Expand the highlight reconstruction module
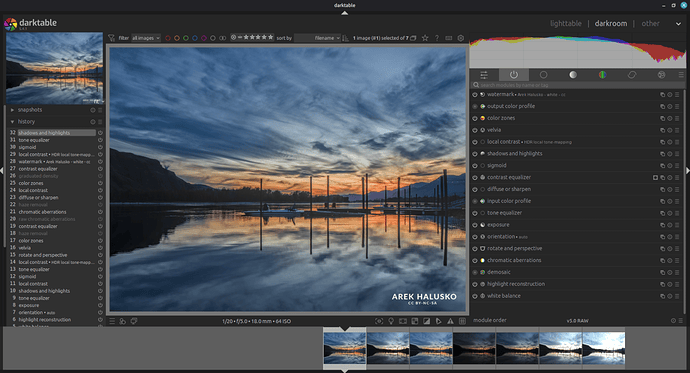Viewport: 690px width, 373px height. (x=516, y=284)
